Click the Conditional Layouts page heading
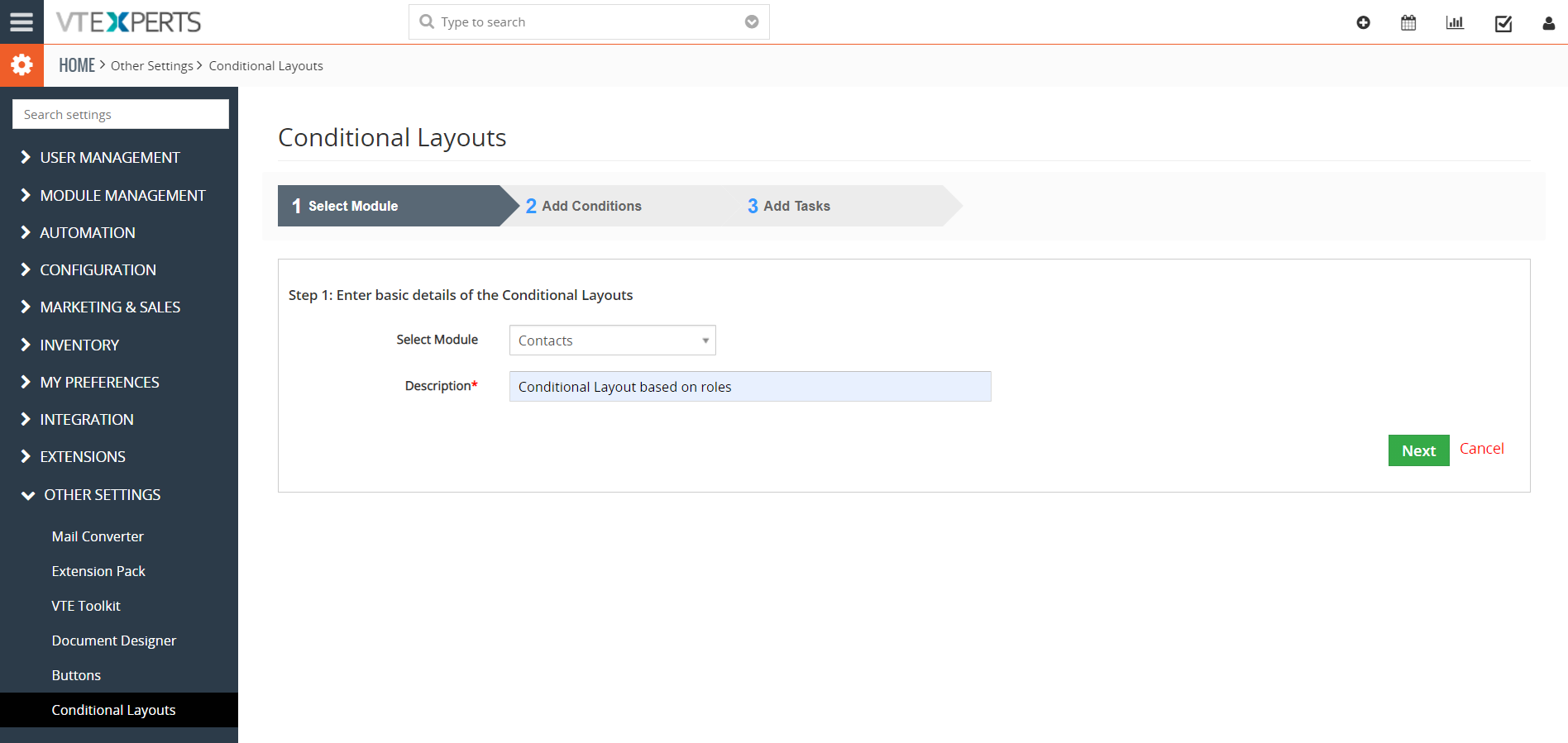Viewport: 1568px width, 743px height. click(392, 137)
